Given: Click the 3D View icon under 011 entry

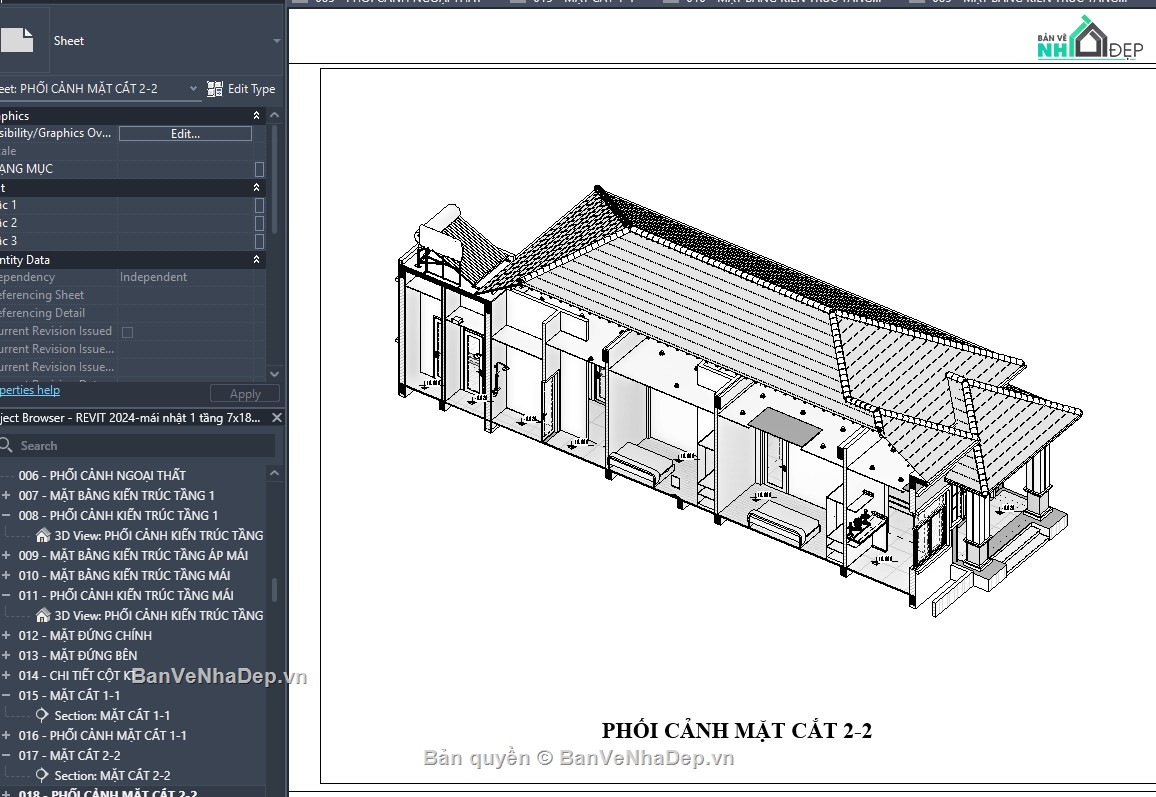Looking at the screenshot, I should point(42,615).
